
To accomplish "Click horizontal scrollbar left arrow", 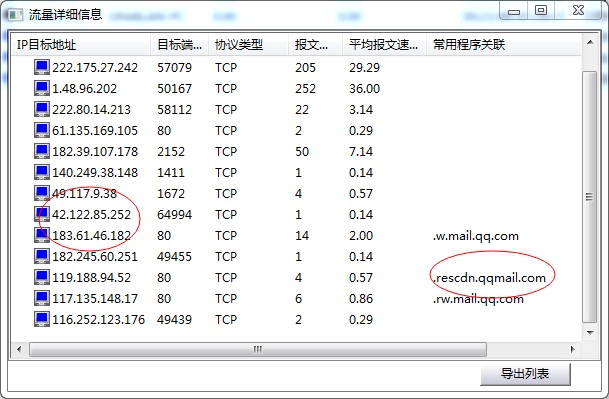I will [x=19, y=349].
